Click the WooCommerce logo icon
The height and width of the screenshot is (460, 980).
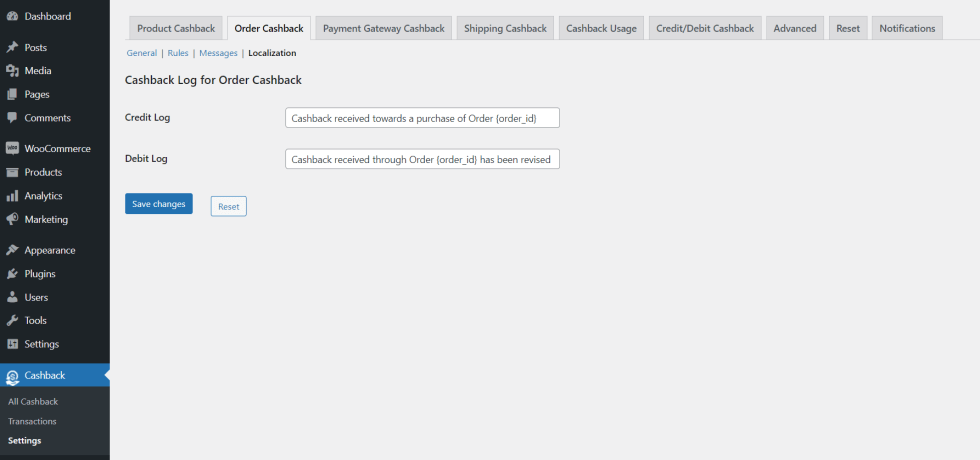(12, 149)
